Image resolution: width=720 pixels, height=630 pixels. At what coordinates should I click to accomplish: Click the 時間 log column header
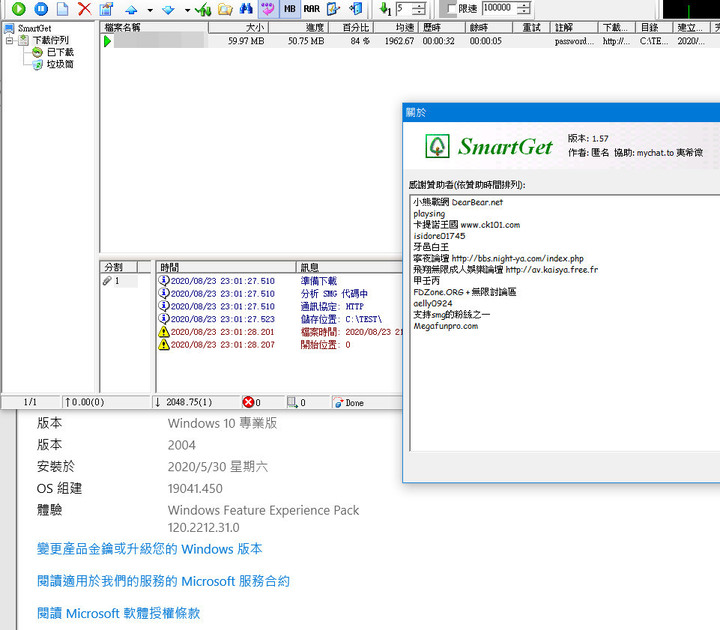tap(226, 267)
